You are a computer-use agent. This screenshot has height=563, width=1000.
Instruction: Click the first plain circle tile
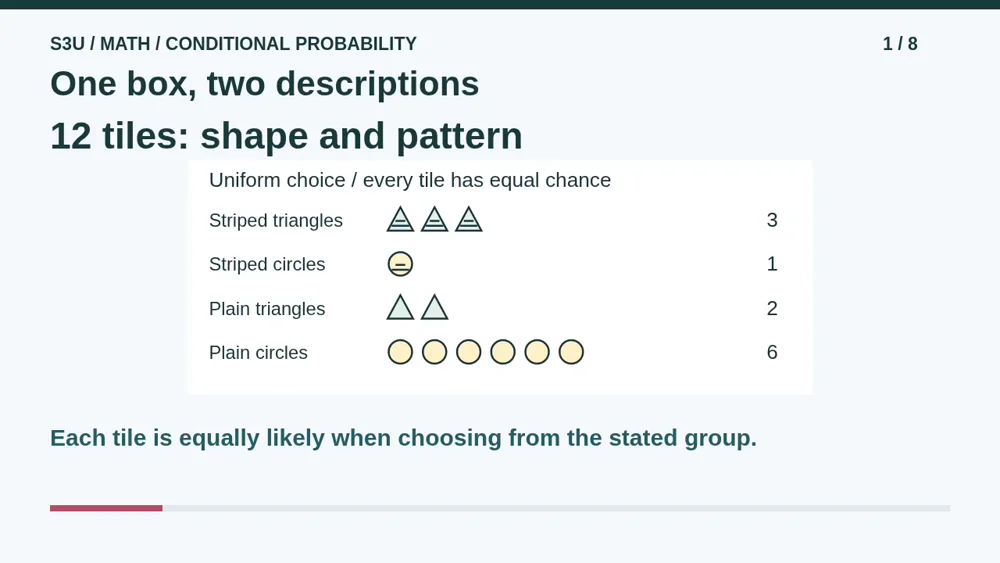[x=401, y=352]
